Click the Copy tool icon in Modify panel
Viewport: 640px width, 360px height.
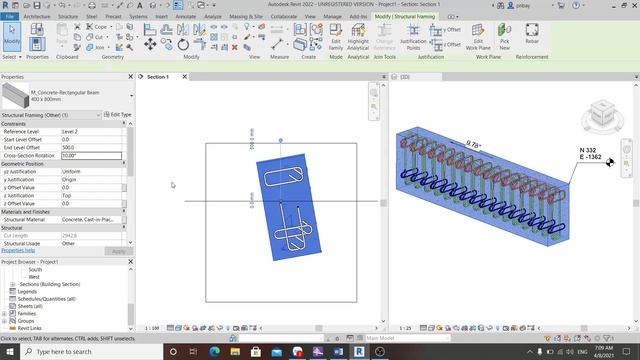tap(166, 44)
